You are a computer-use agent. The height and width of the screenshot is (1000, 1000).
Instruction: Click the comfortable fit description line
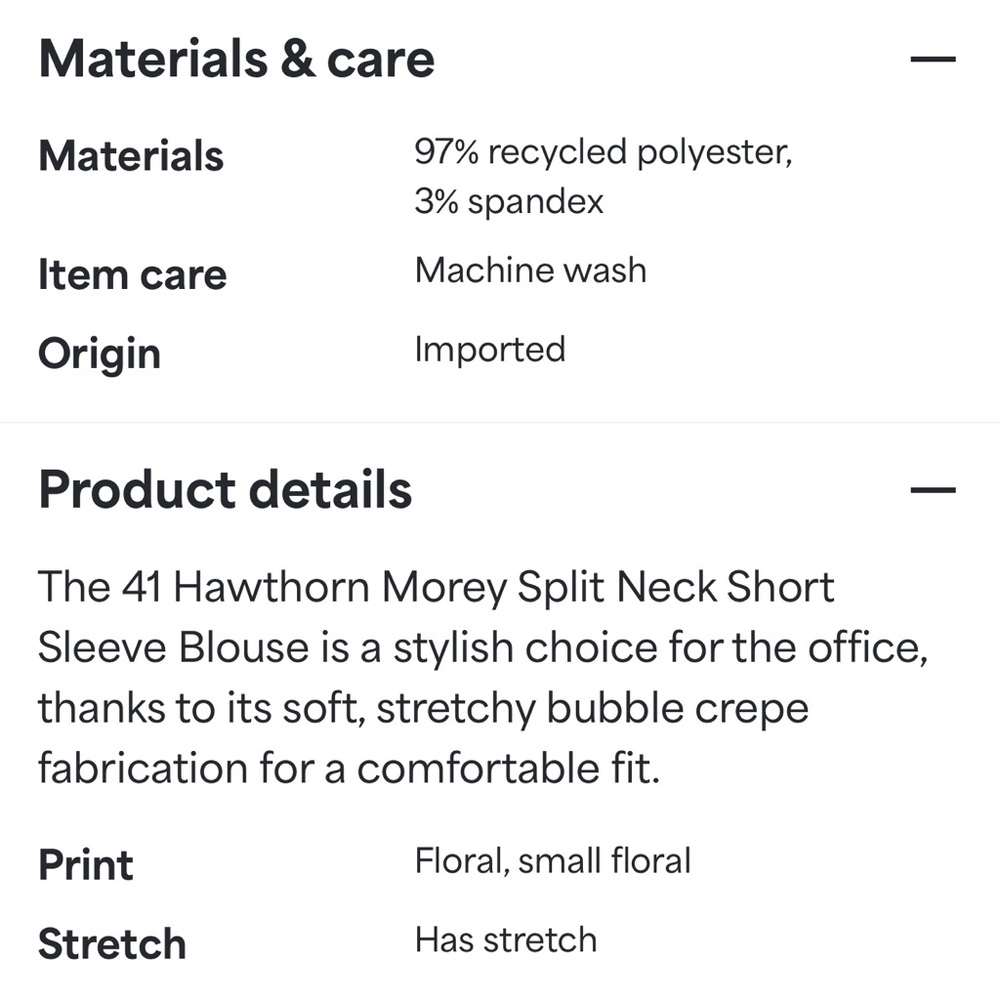tap(349, 768)
